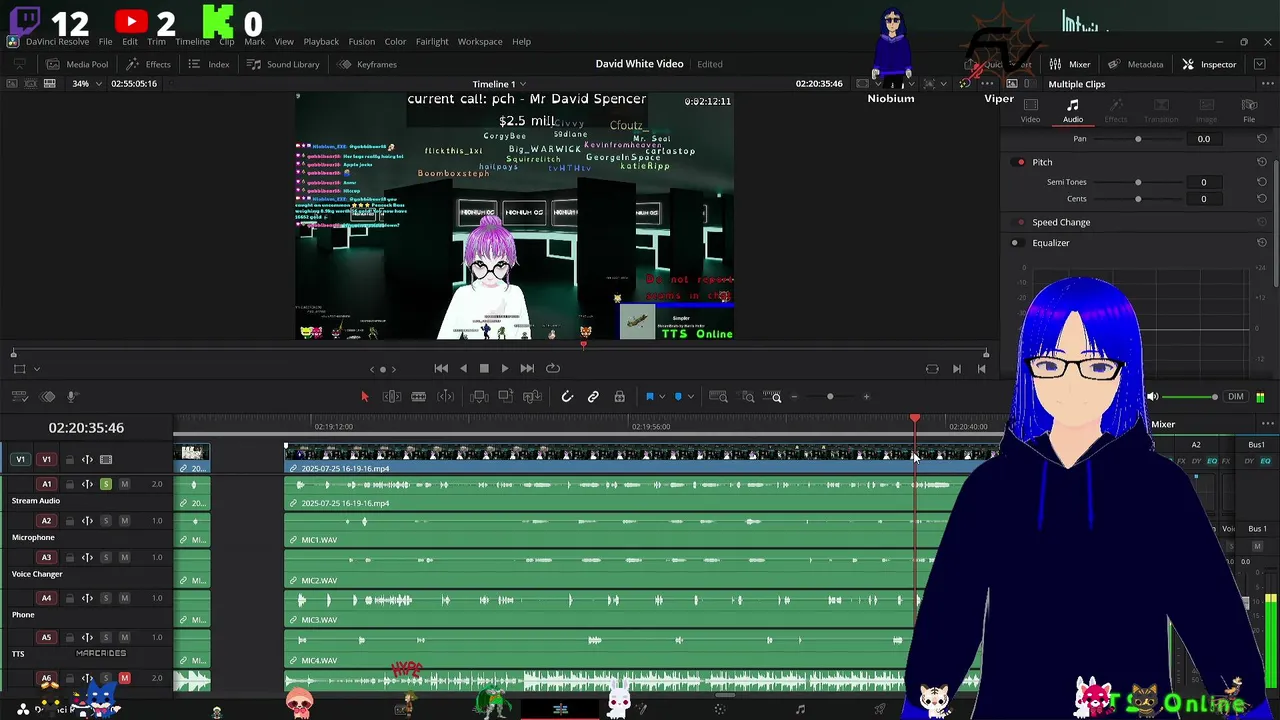Open the Mixer panel button

[x=1070, y=64]
